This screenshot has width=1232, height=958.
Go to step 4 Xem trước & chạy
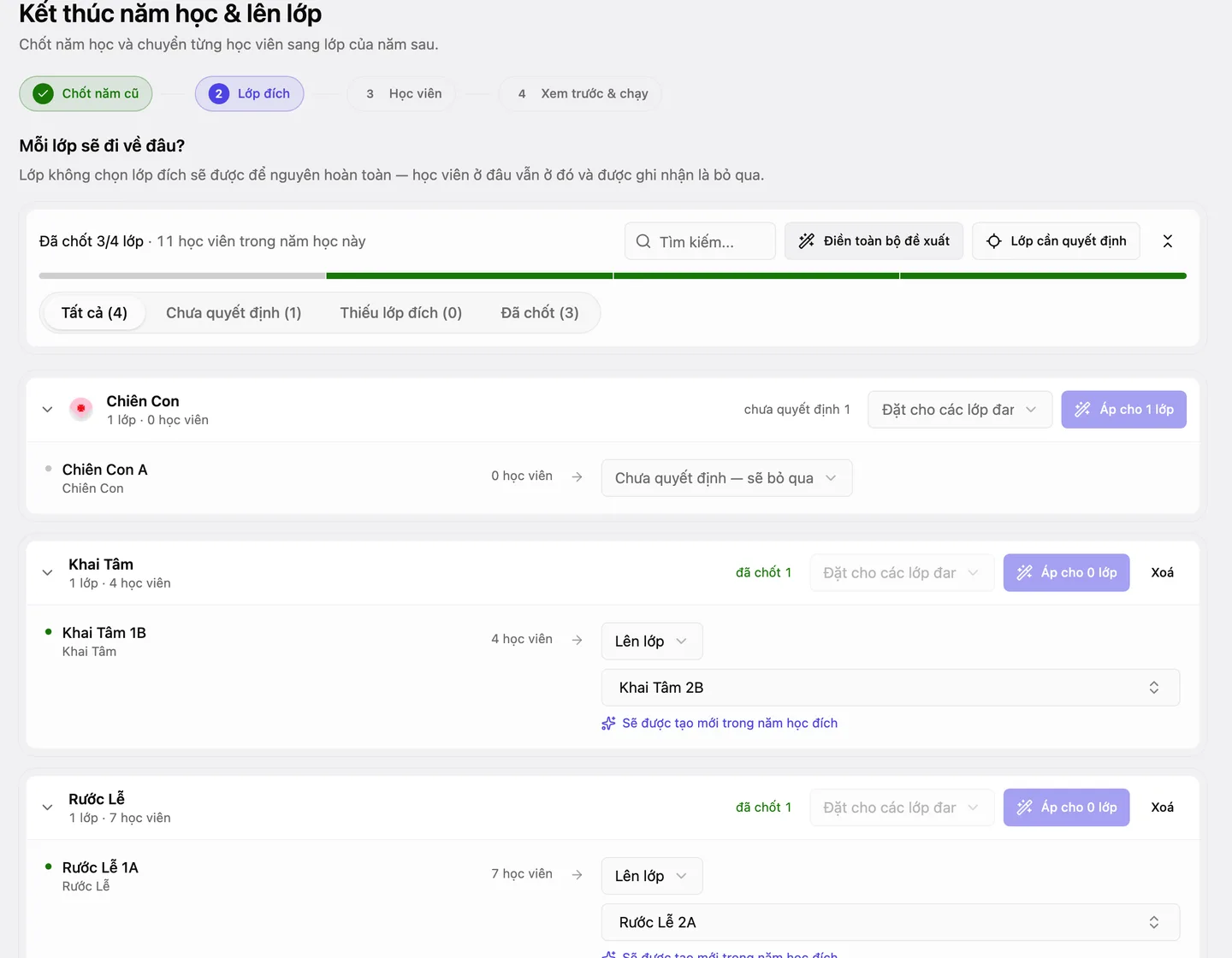tap(581, 94)
